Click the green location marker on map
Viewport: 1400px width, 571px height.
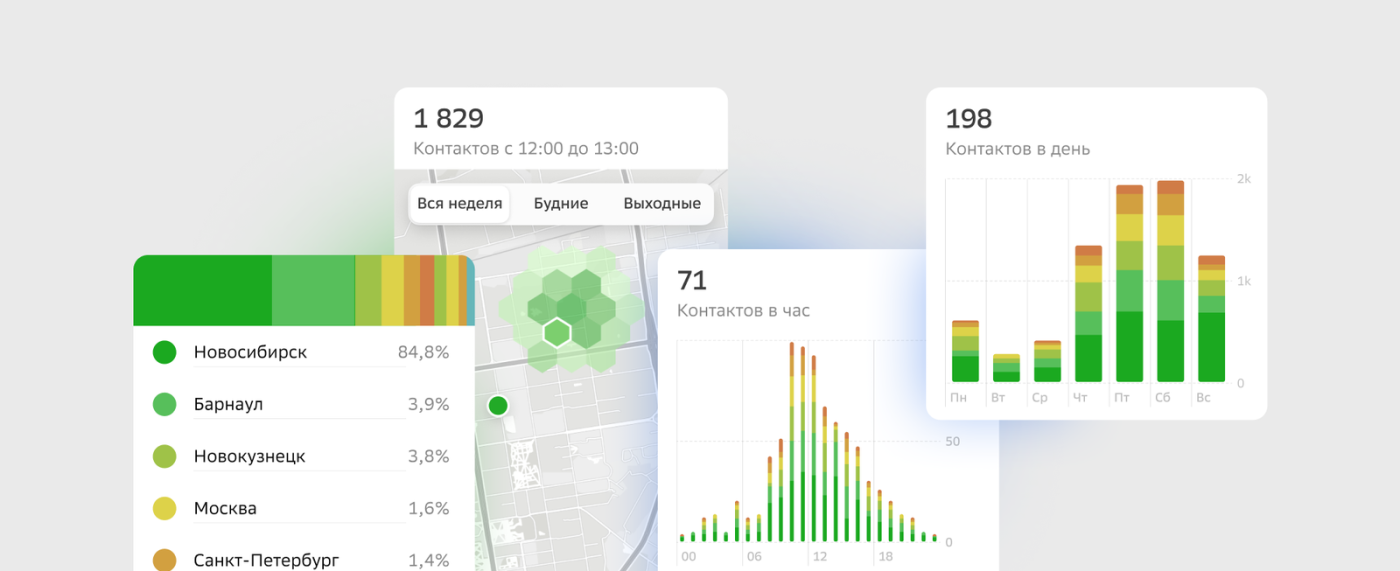point(497,405)
